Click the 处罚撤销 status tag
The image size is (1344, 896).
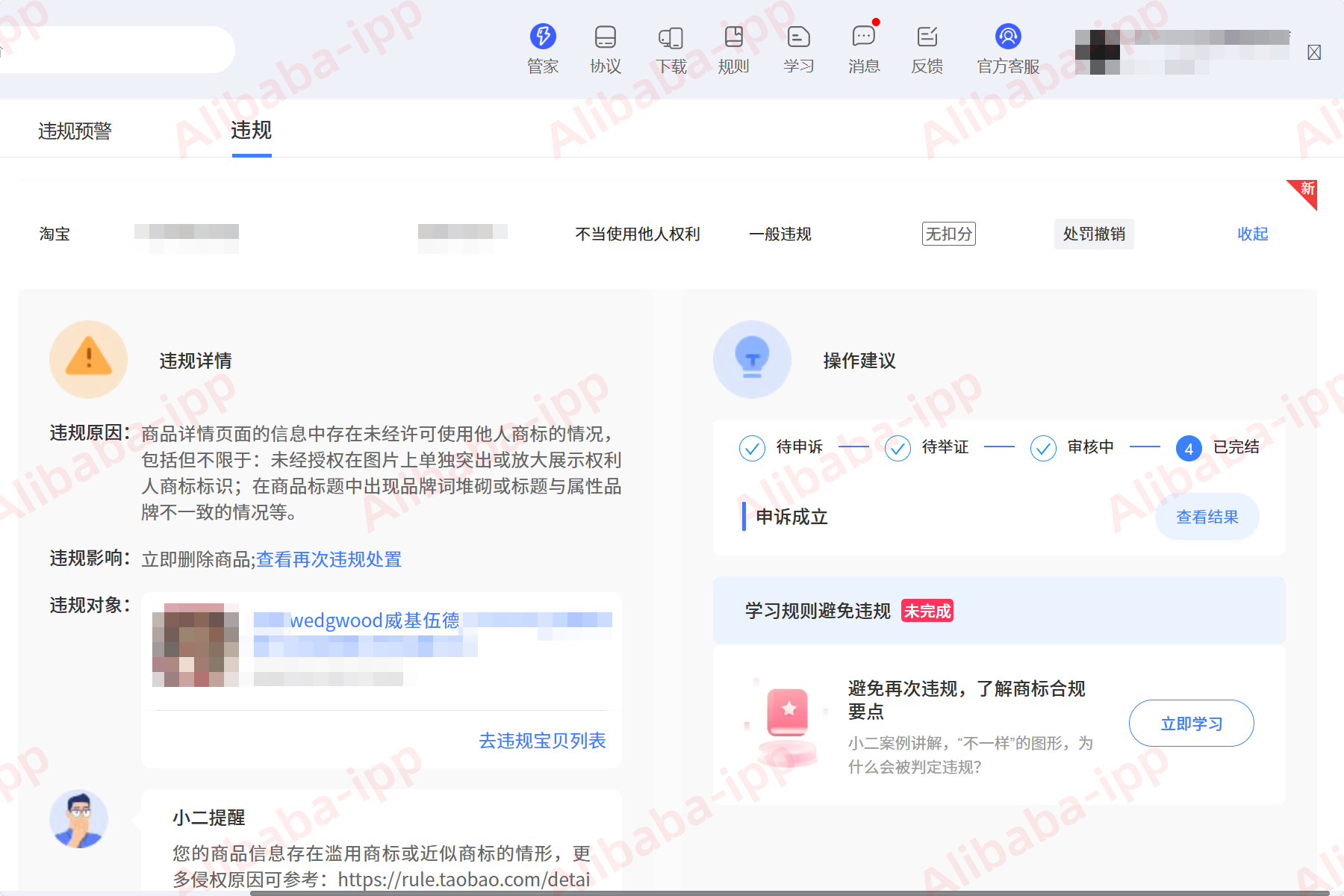pos(1094,234)
